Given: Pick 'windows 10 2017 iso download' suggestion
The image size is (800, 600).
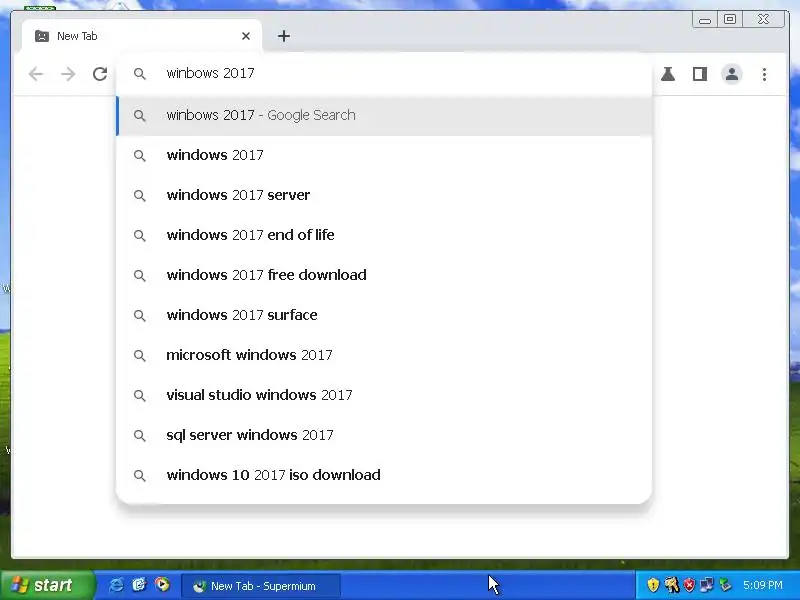Looking at the screenshot, I should coord(384,475).
